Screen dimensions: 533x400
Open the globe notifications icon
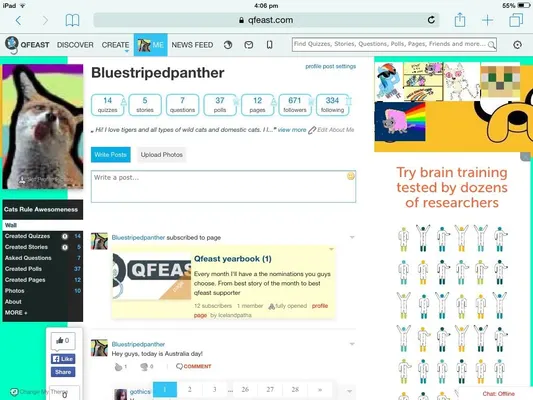[228, 45]
